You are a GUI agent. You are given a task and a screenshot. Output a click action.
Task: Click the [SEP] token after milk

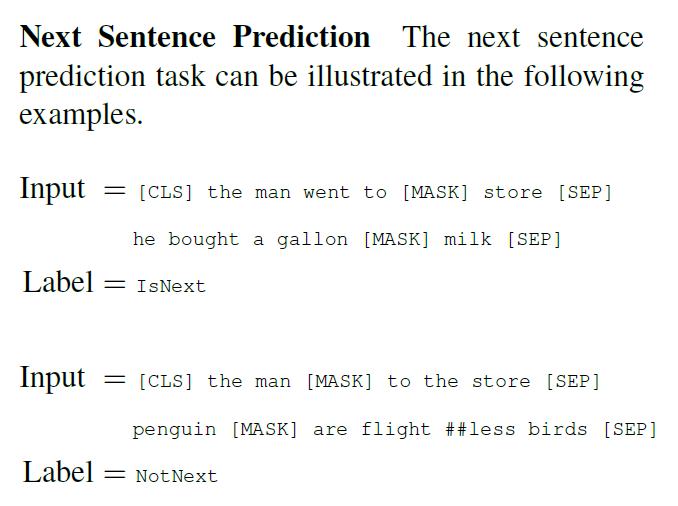[534, 239]
